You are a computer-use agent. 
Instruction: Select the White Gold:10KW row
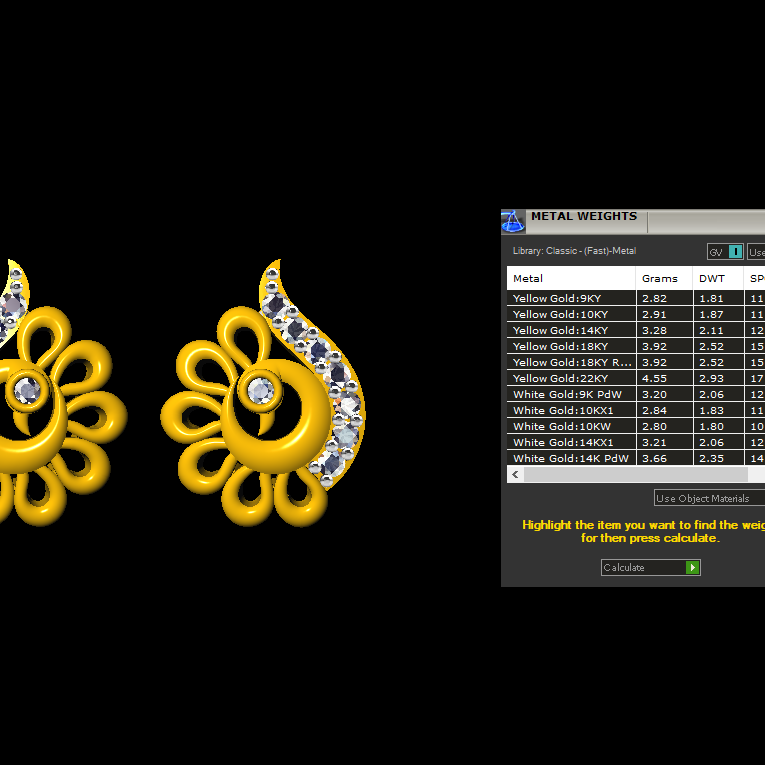pyautogui.click(x=636, y=426)
